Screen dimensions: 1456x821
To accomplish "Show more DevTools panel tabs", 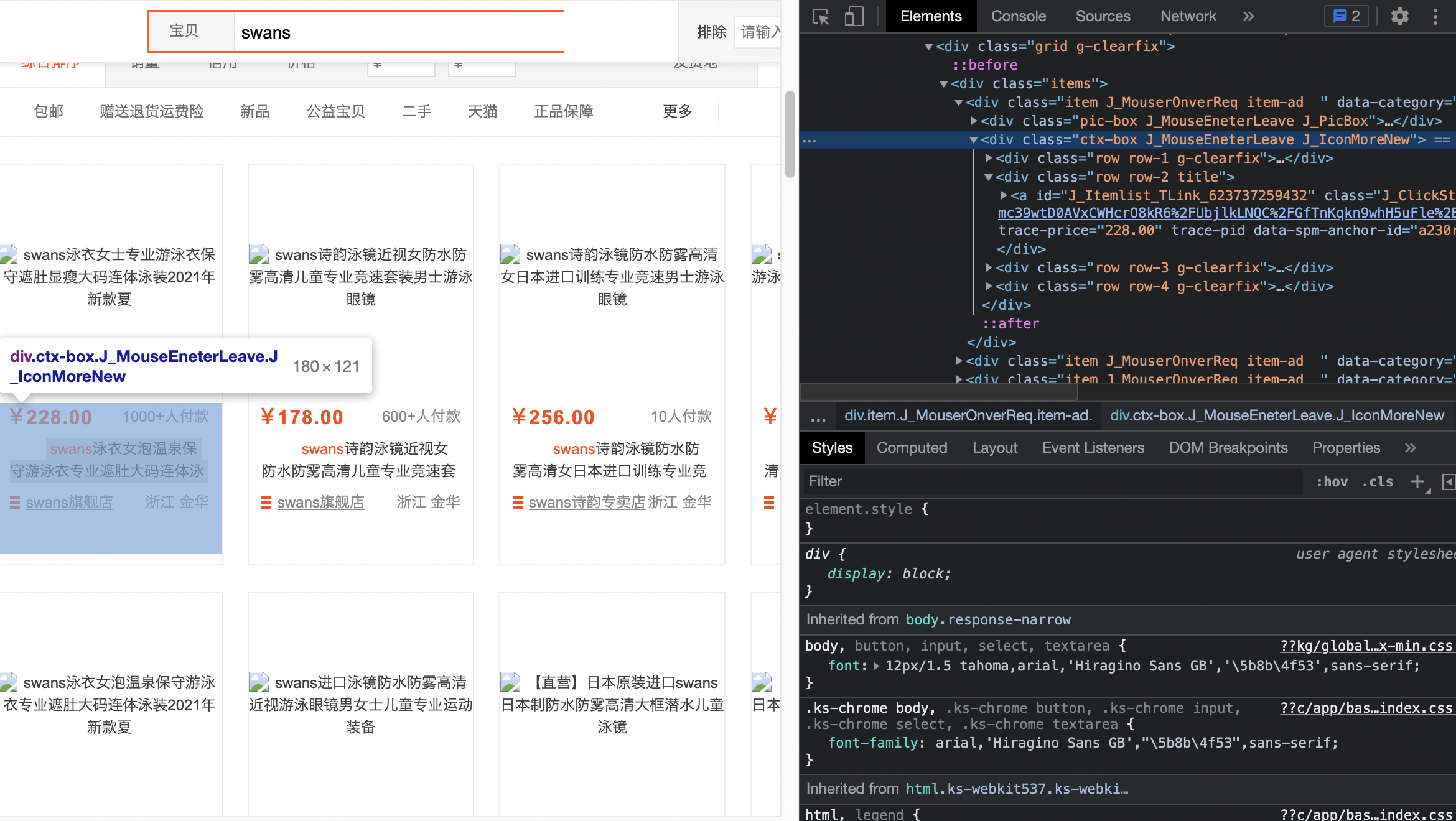I will click(1248, 16).
